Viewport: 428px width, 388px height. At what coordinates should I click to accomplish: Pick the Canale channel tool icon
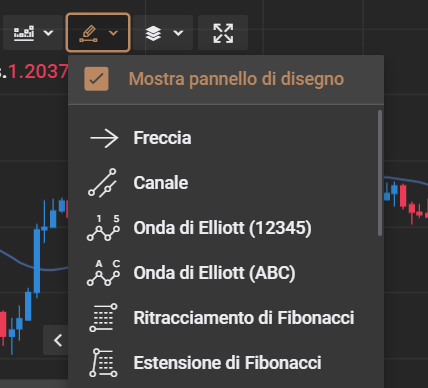103,183
